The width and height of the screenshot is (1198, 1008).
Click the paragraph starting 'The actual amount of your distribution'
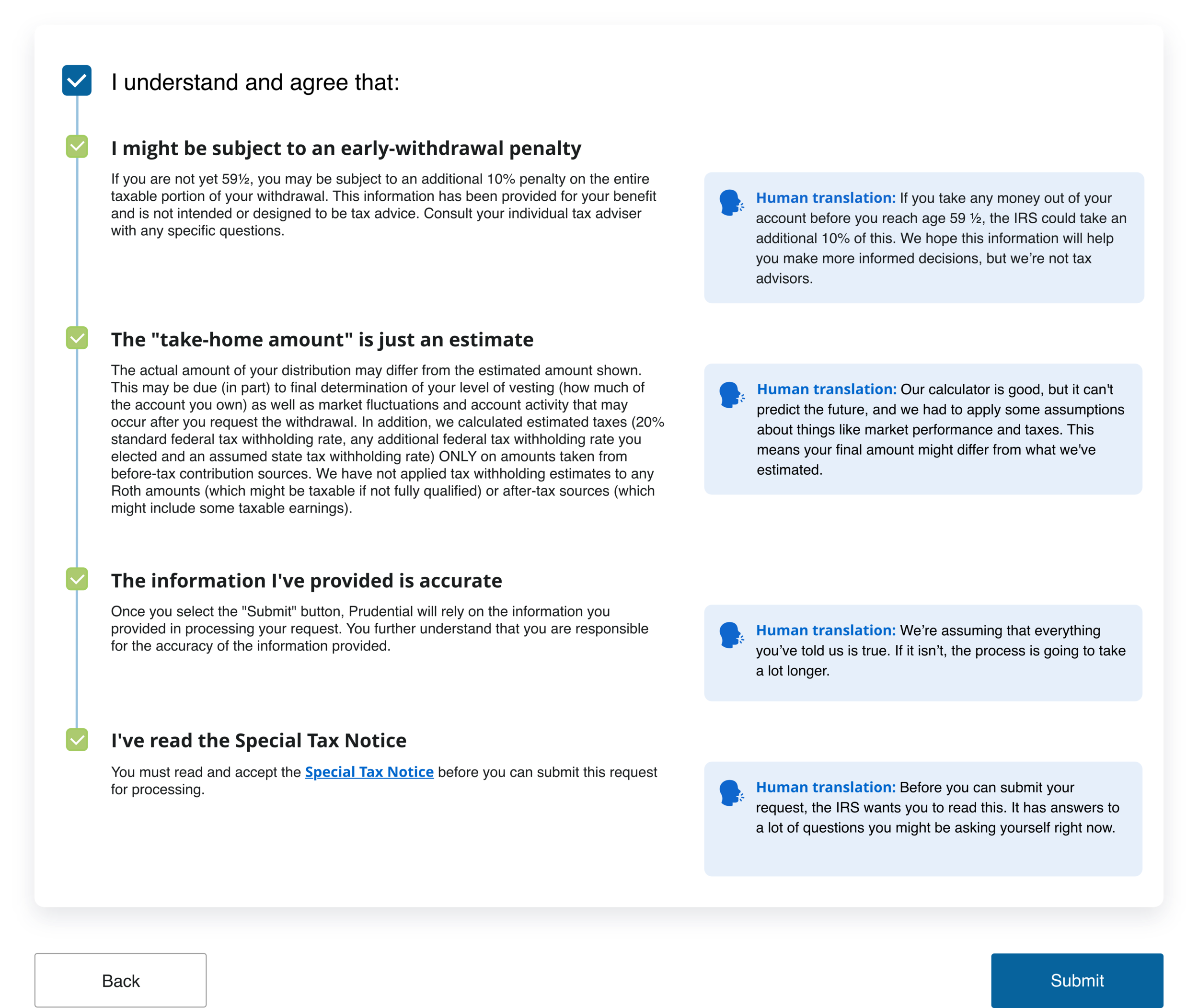388,439
